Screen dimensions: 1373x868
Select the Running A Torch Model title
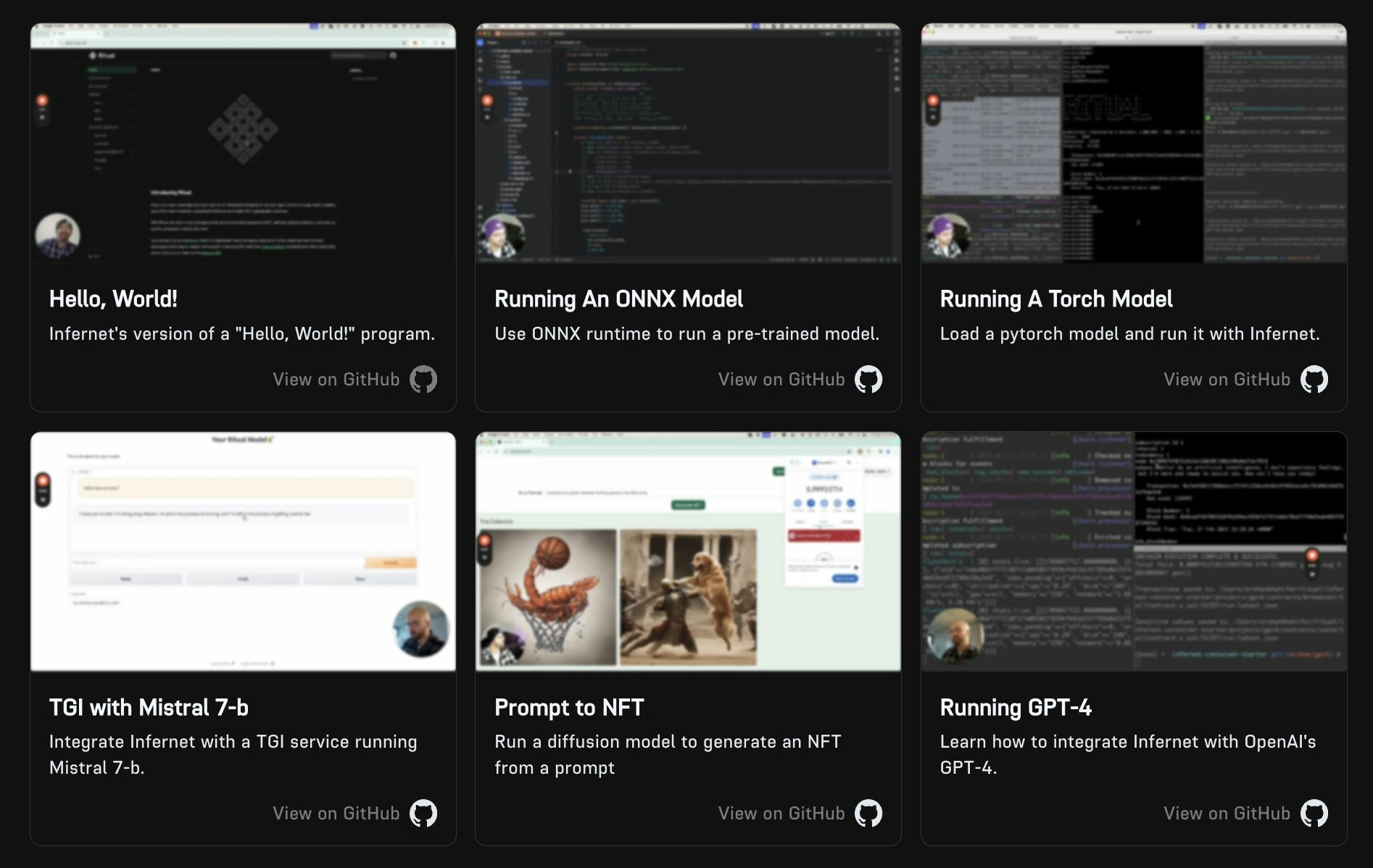(x=1056, y=299)
